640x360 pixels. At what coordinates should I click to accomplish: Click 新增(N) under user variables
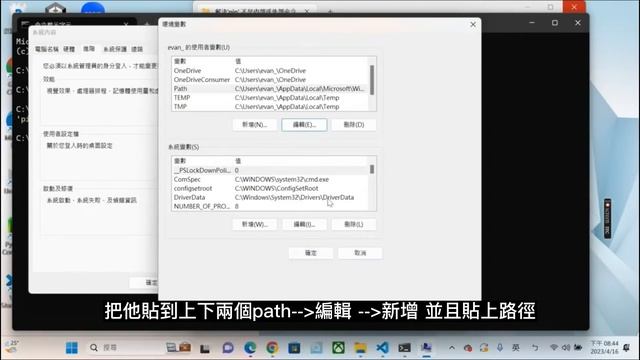pos(255,124)
